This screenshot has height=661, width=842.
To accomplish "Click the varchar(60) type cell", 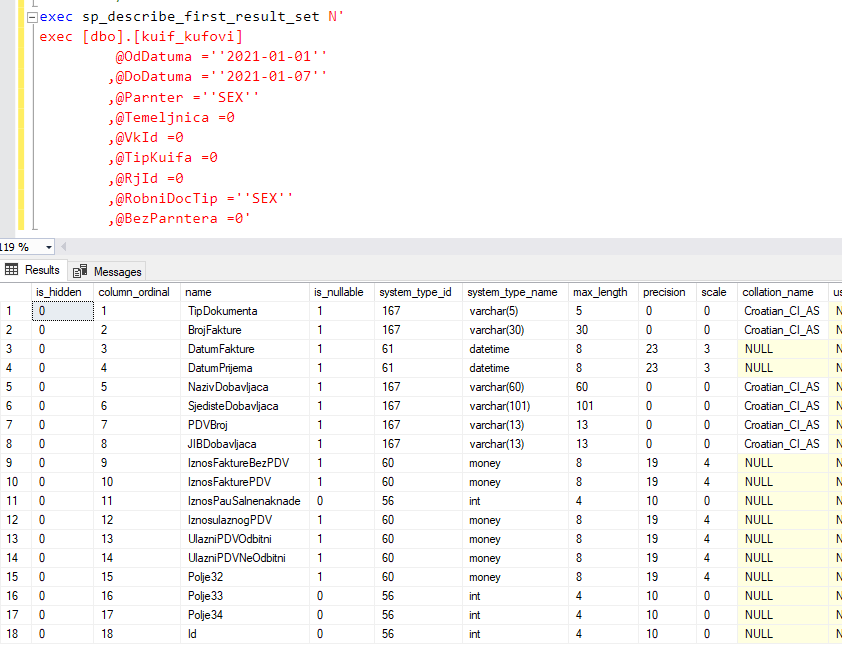I will point(515,387).
